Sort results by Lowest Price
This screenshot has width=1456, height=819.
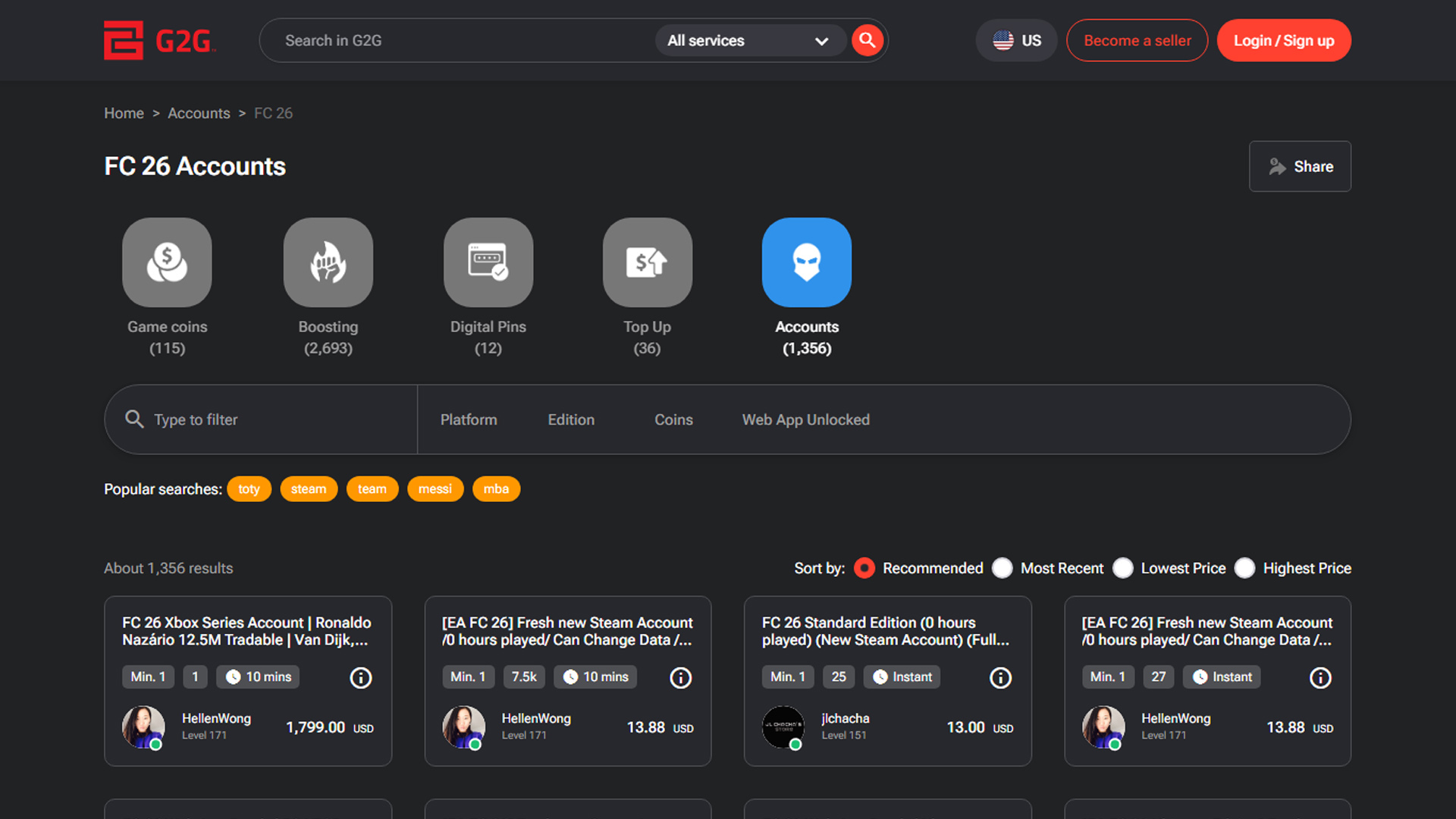click(1123, 568)
